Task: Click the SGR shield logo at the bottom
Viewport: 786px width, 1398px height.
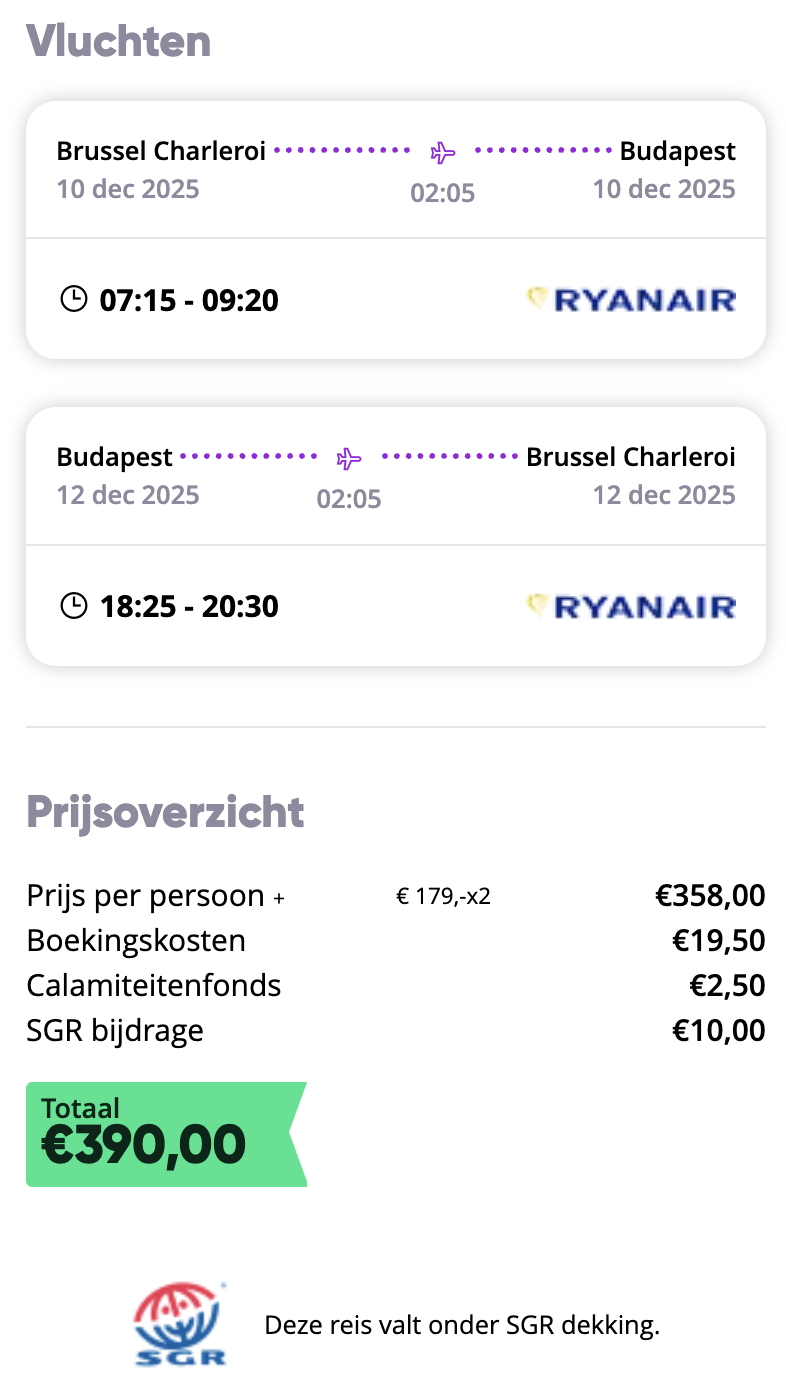Action: pos(179,1323)
